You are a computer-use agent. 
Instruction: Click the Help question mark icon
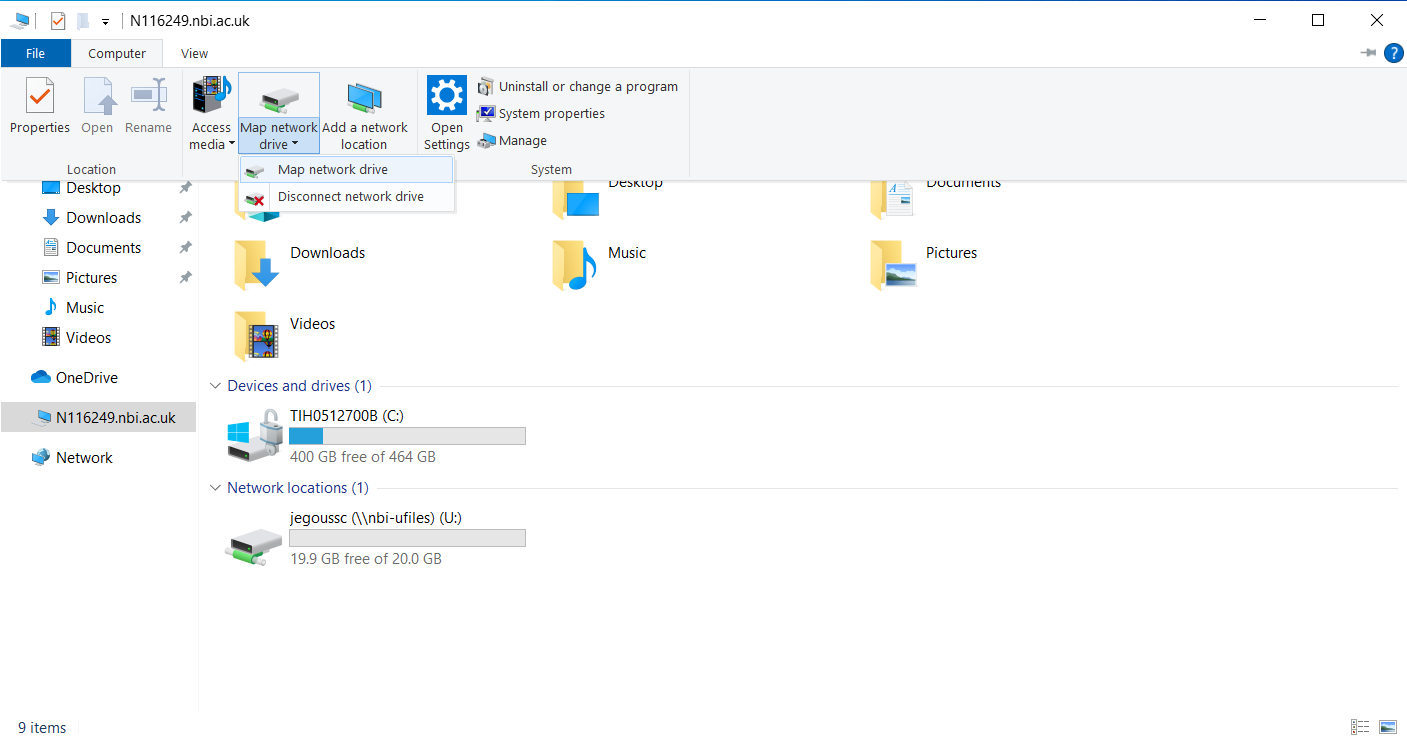[x=1393, y=53]
